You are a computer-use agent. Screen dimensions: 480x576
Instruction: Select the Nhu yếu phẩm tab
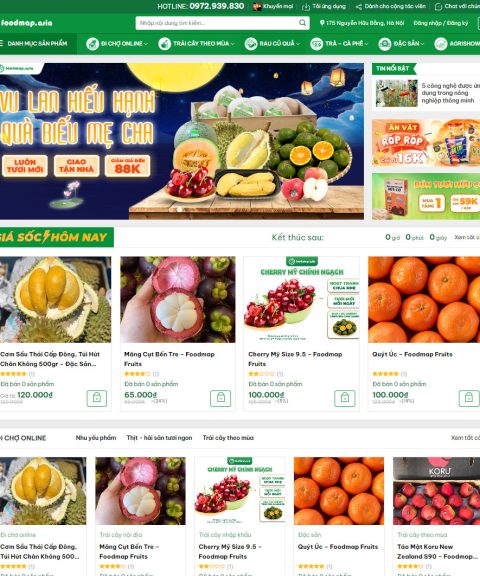[96, 438]
